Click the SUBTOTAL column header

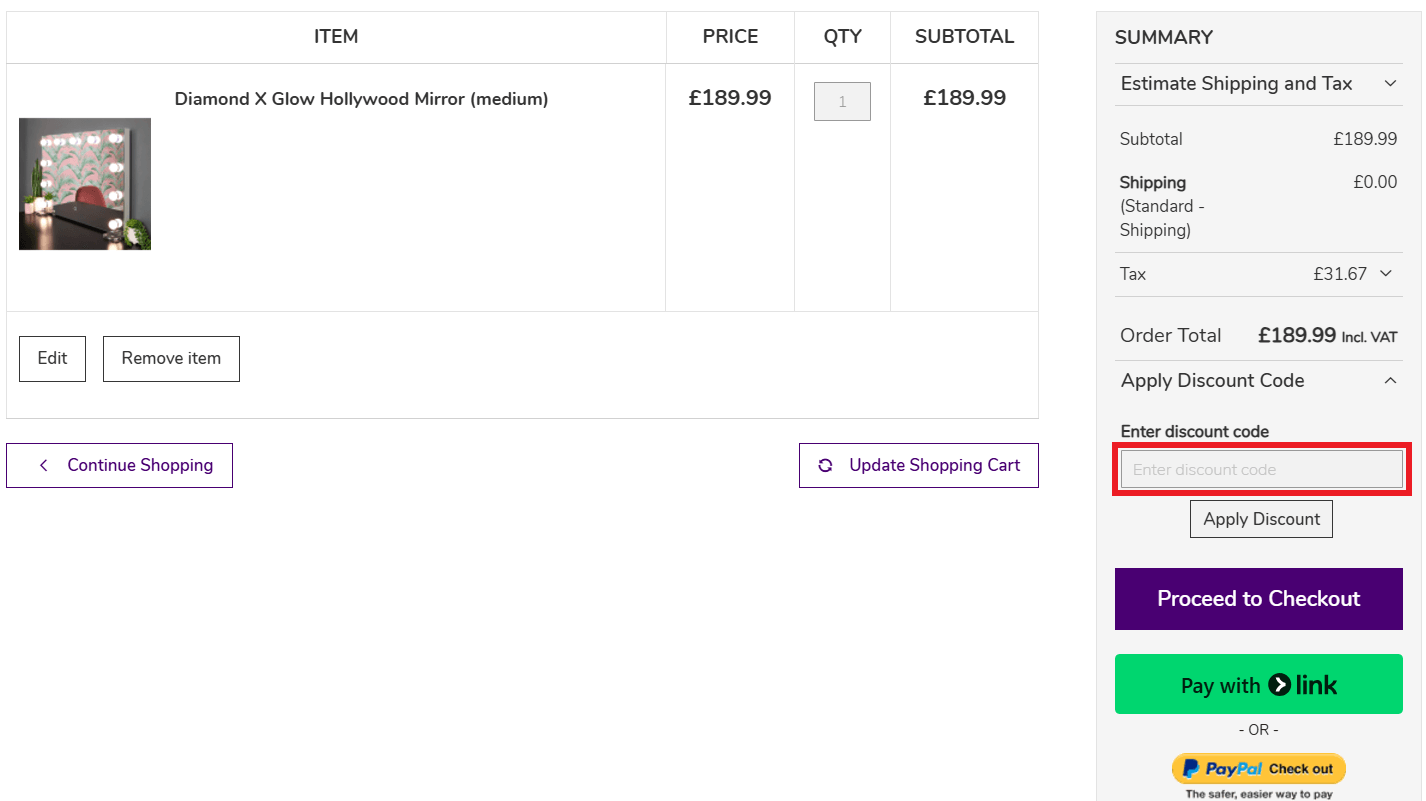(x=964, y=37)
